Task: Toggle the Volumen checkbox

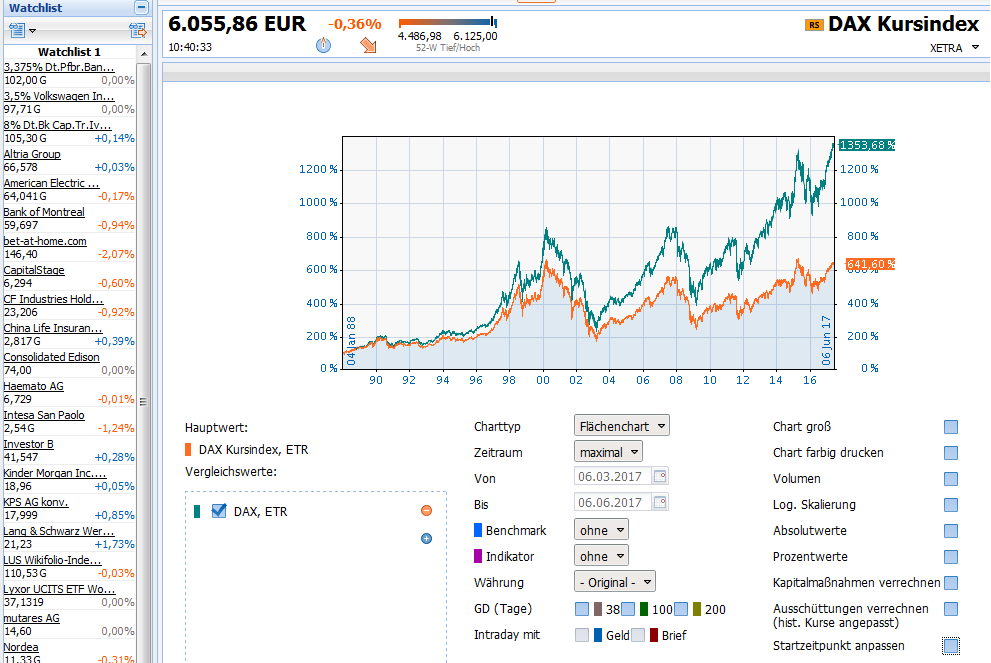Action: pyautogui.click(x=951, y=479)
